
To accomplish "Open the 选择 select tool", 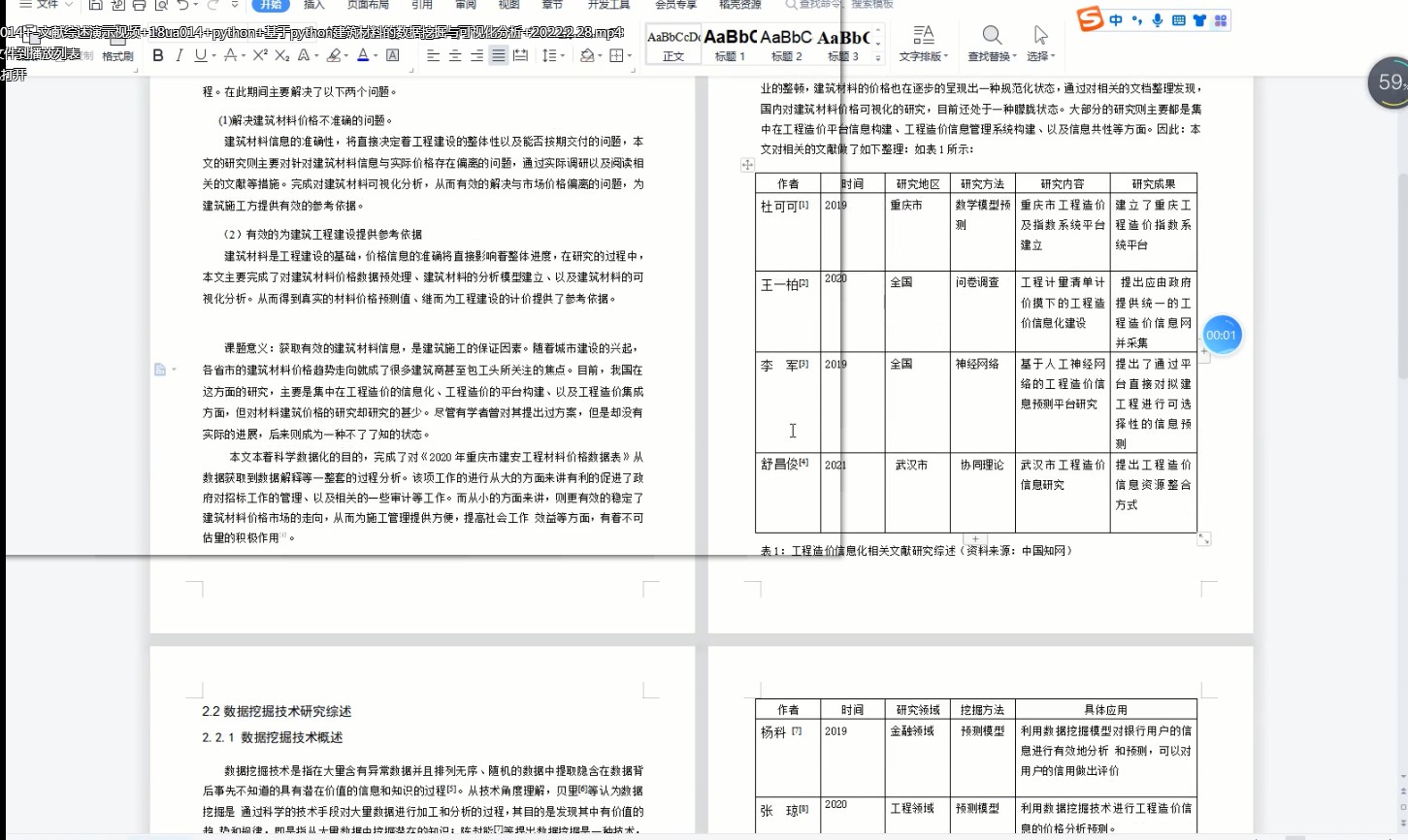I will pos(1041,44).
